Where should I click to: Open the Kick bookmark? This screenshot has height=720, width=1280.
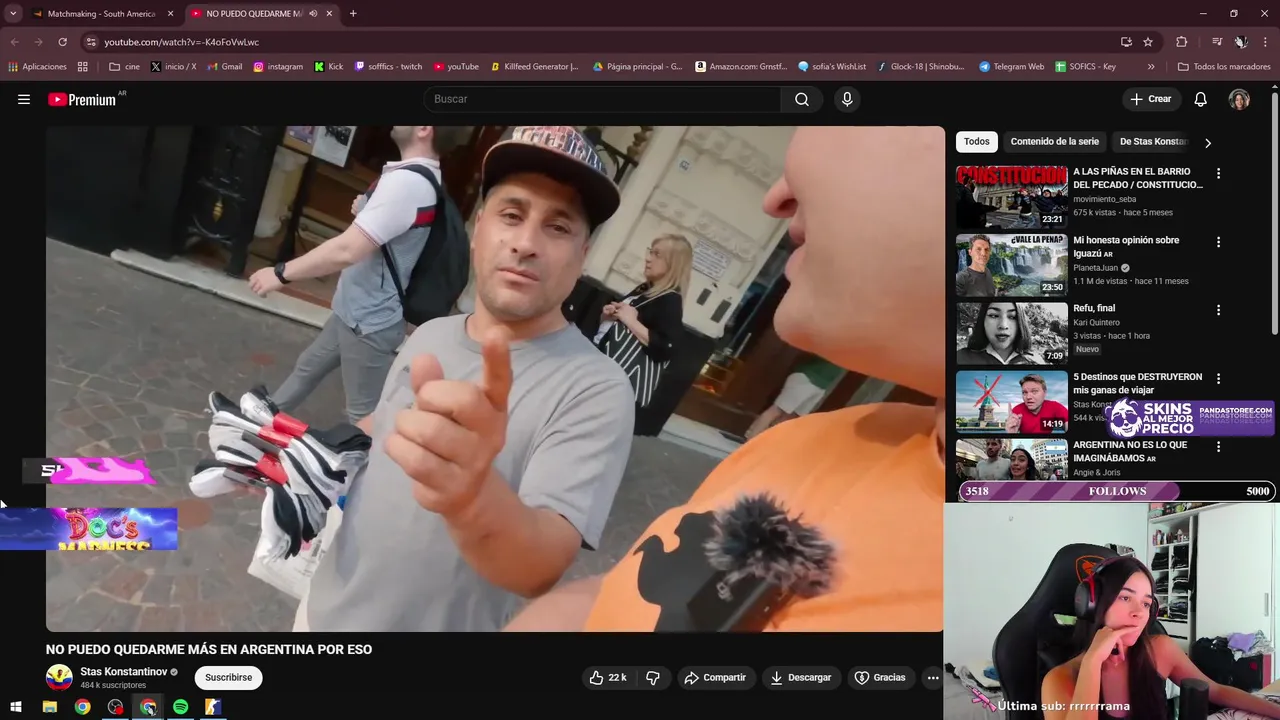(328, 67)
